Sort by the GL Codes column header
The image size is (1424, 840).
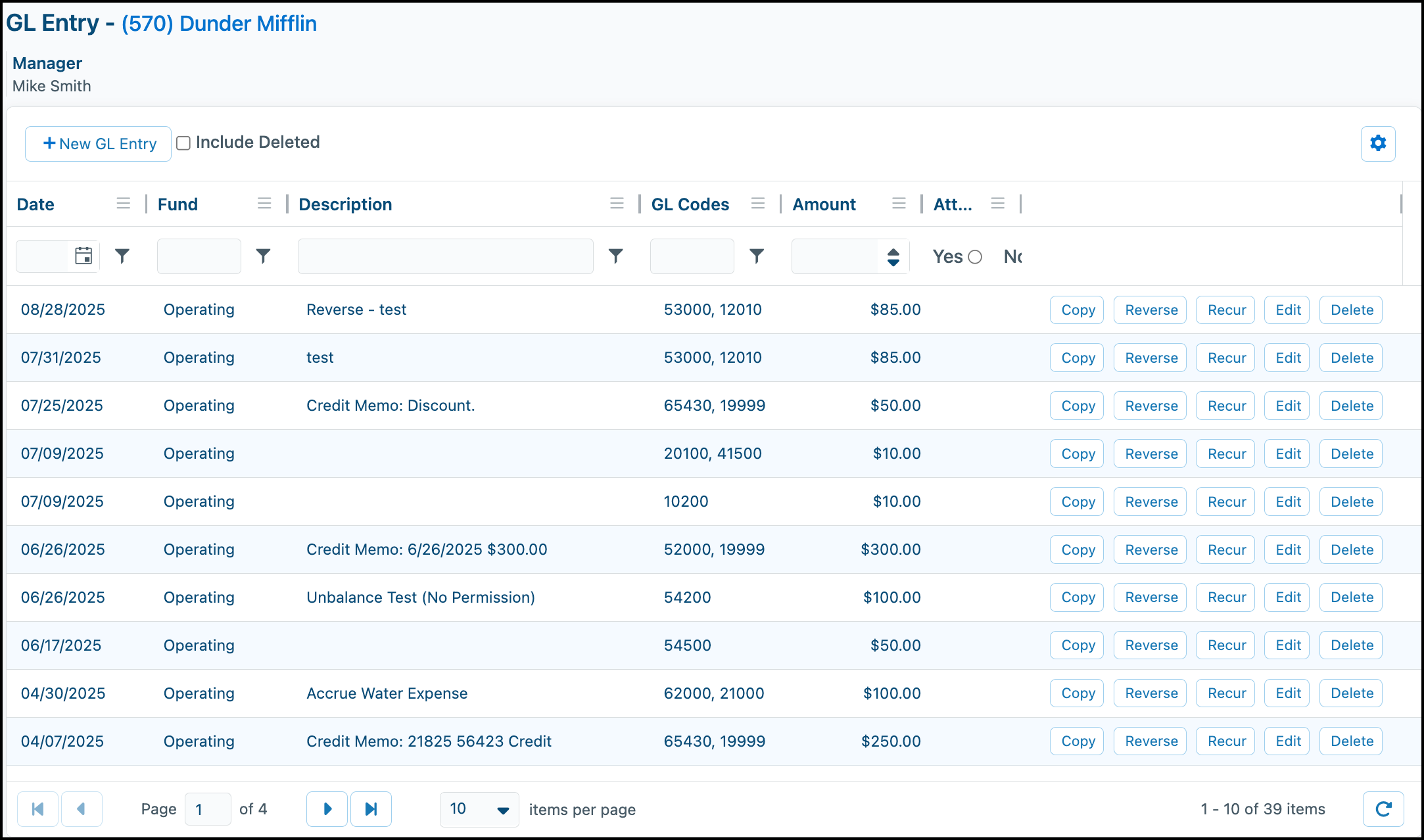pyautogui.click(x=690, y=204)
